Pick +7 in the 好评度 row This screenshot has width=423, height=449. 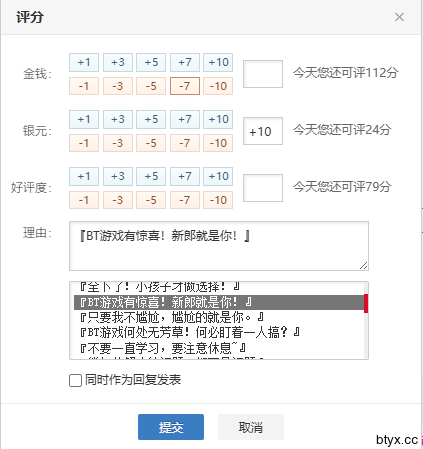tap(185, 176)
